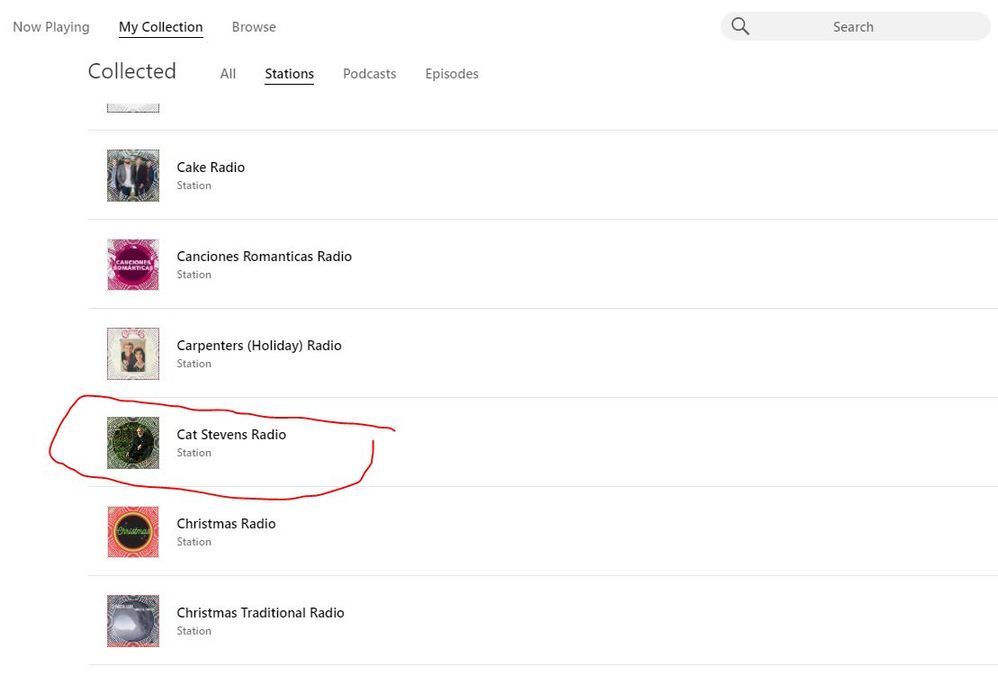Image resolution: width=998 pixels, height=677 pixels.
Task: Switch to the Browse section
Action: point(253,27)
